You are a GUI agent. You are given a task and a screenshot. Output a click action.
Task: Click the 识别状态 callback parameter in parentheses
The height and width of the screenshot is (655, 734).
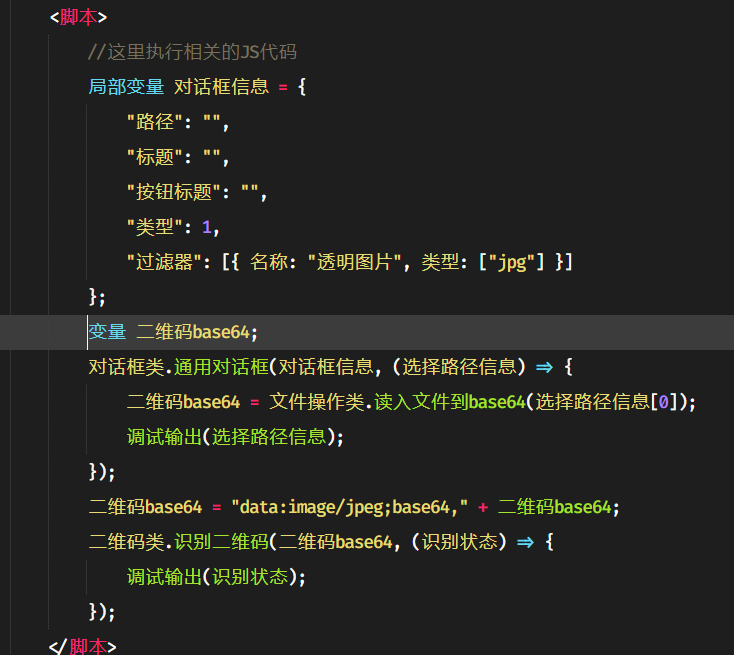[459, 542]
